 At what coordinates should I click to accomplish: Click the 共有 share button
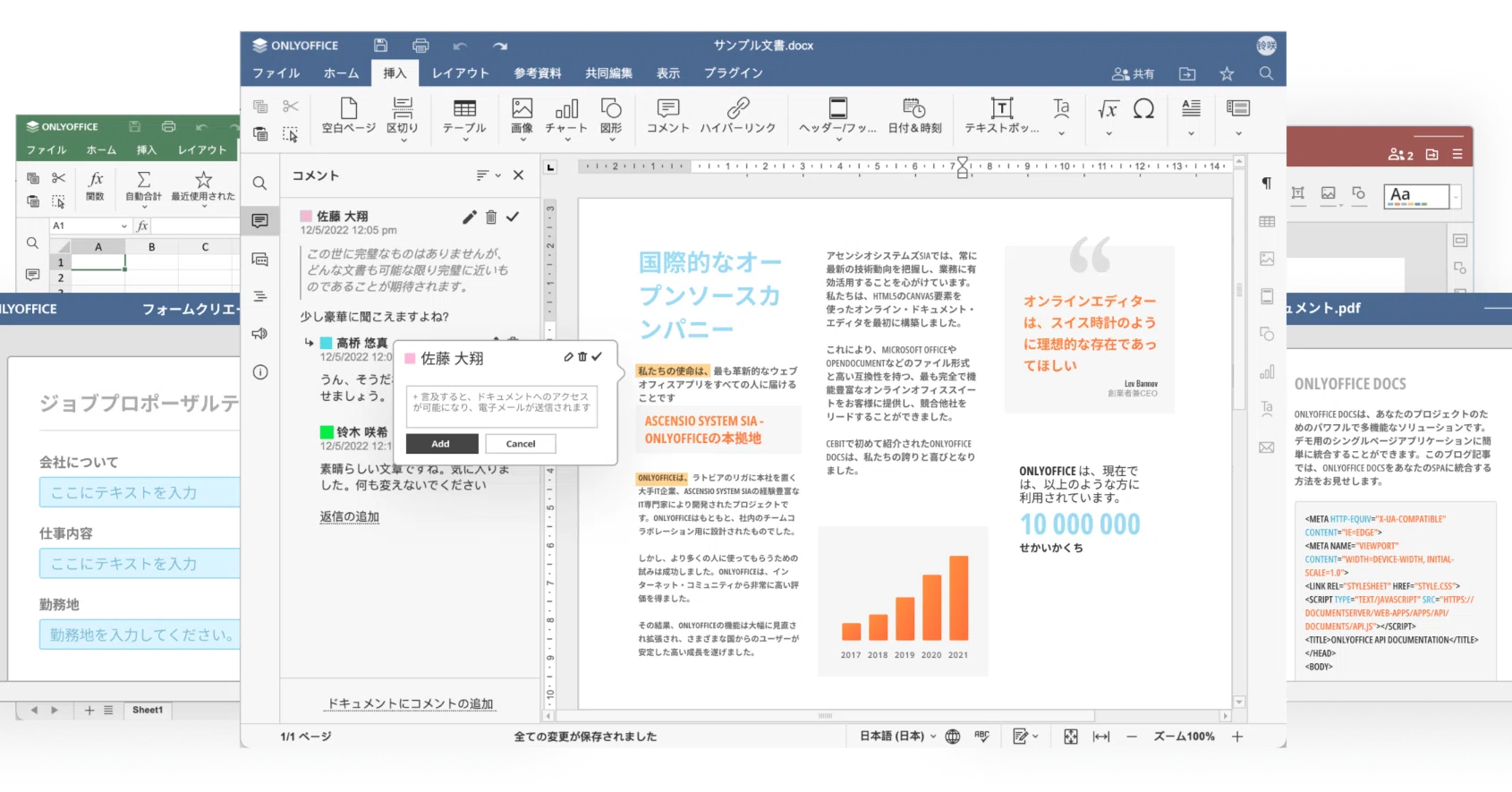point(1134,73)
